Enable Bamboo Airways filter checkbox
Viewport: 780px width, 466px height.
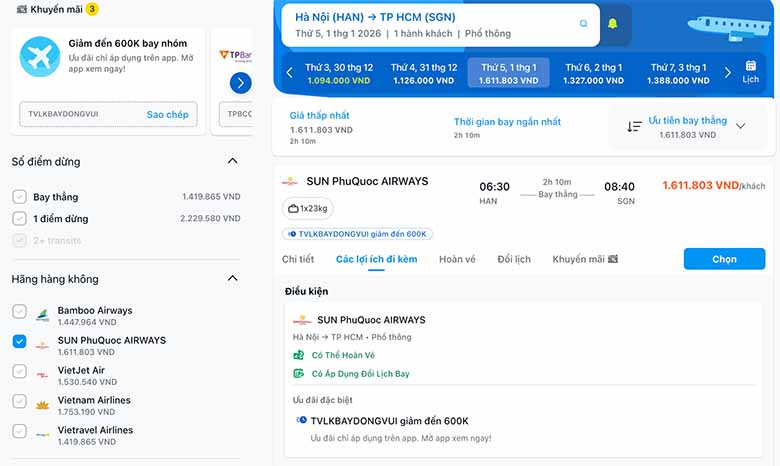tap(19, 311)
